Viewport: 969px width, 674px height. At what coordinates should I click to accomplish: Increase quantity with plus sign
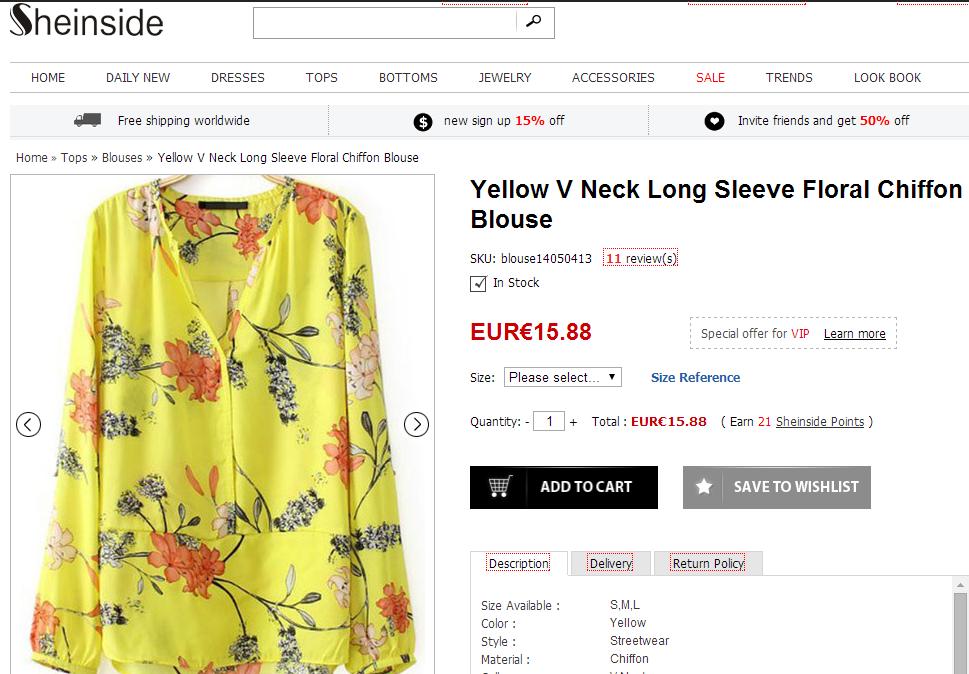point(573,422)
